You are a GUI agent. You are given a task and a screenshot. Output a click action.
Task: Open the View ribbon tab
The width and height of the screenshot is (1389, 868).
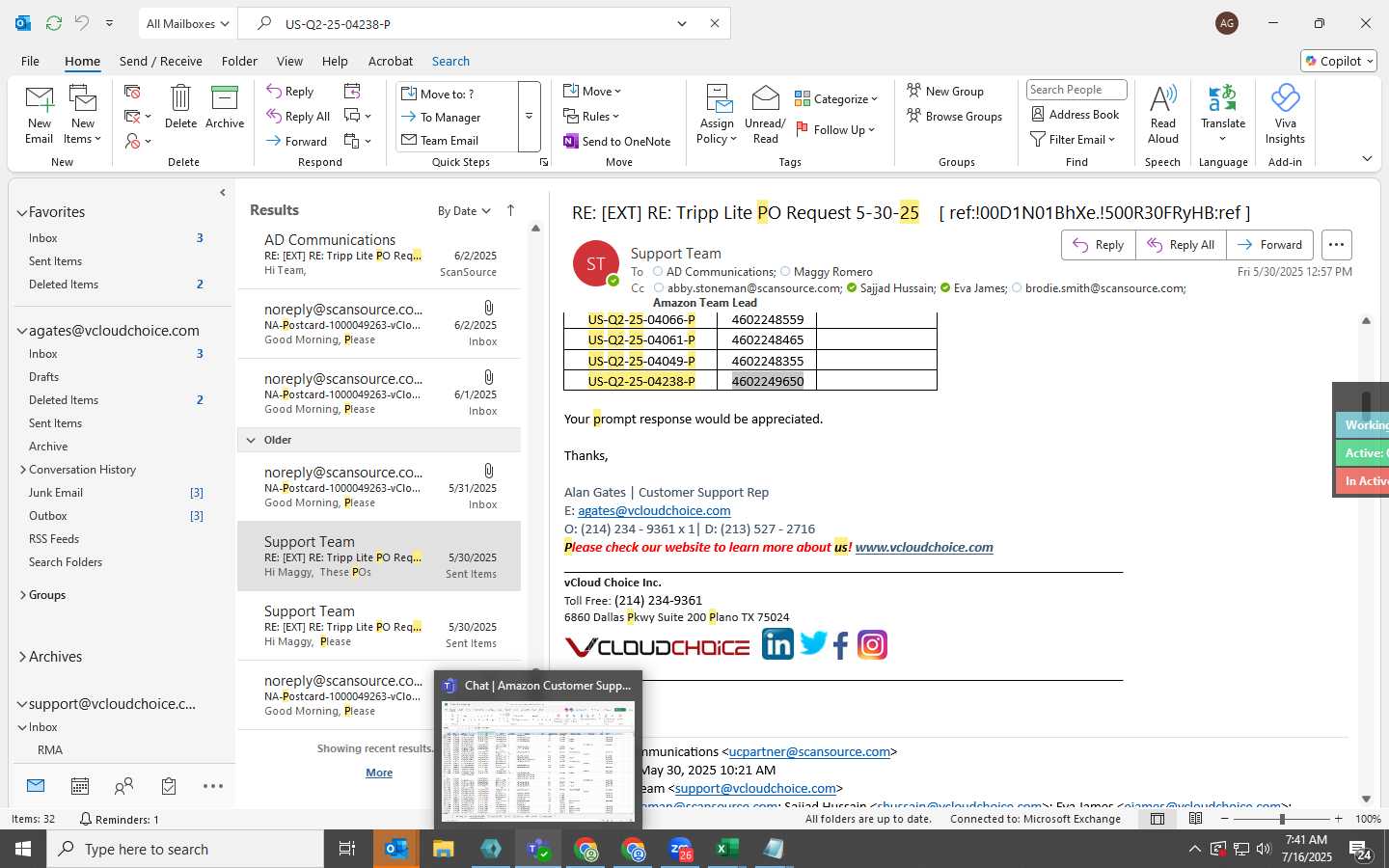[x=289, y=61]
